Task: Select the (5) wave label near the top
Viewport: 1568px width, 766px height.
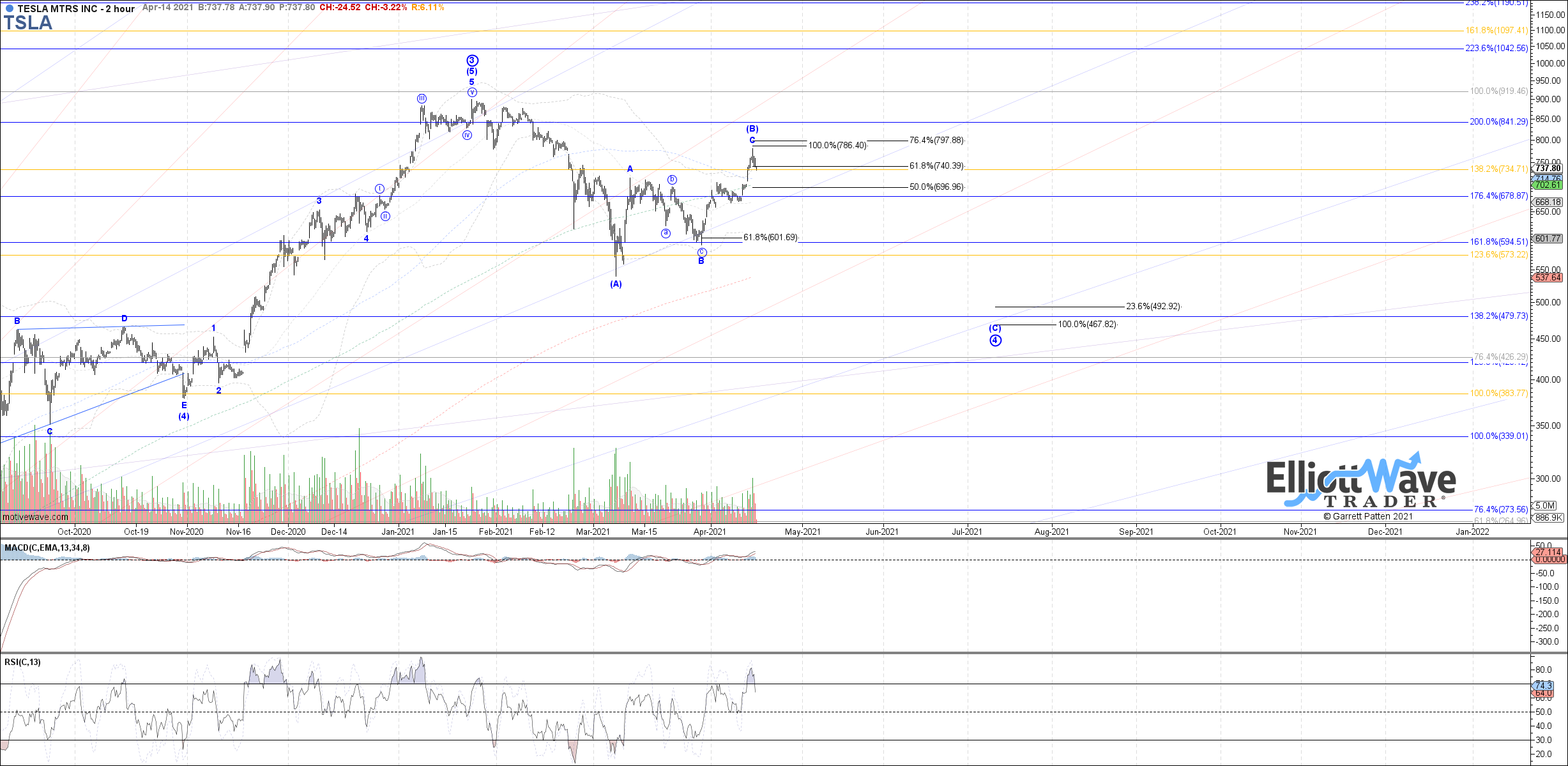Action: pos(472,71)
